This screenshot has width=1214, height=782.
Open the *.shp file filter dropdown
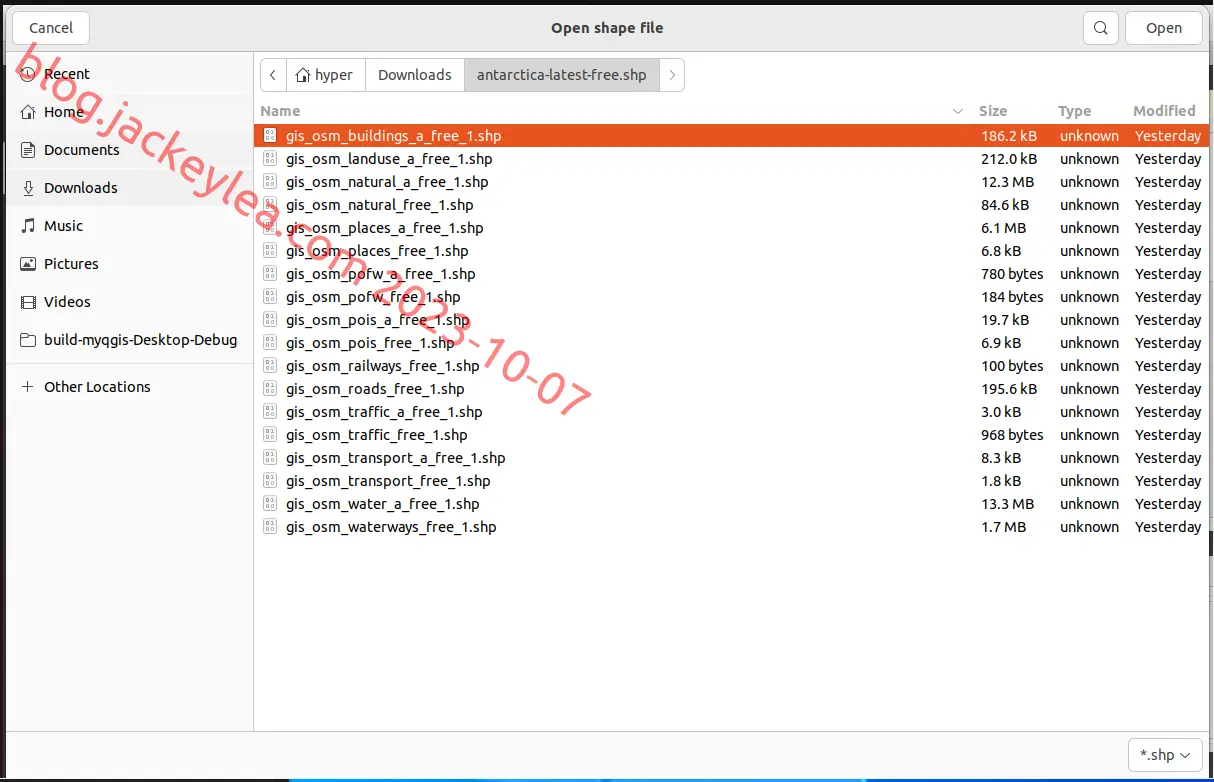pyautogui.click(x=1164, y=755)
